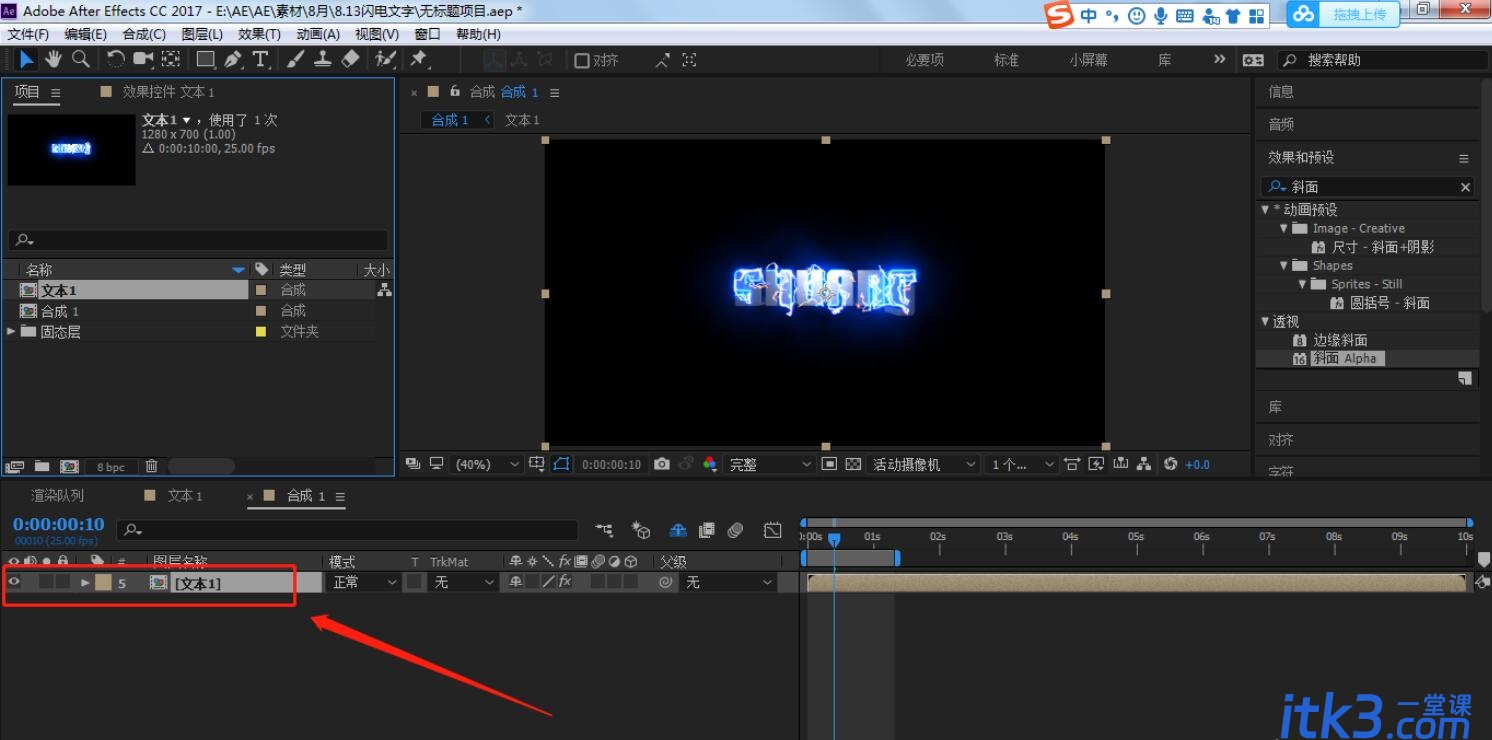Open the graph editor icon
This screenshot has height=740, width=1492.
tap(772, 530)
